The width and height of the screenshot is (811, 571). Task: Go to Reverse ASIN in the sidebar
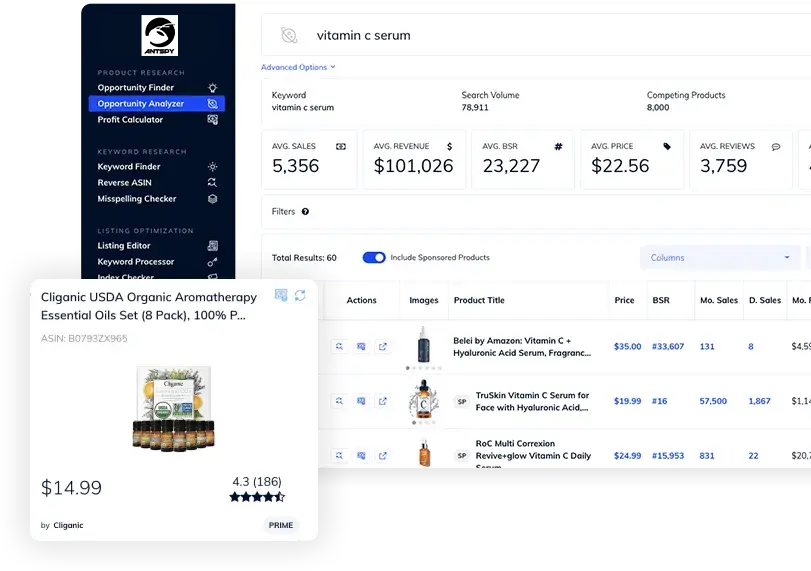(126, 183)
